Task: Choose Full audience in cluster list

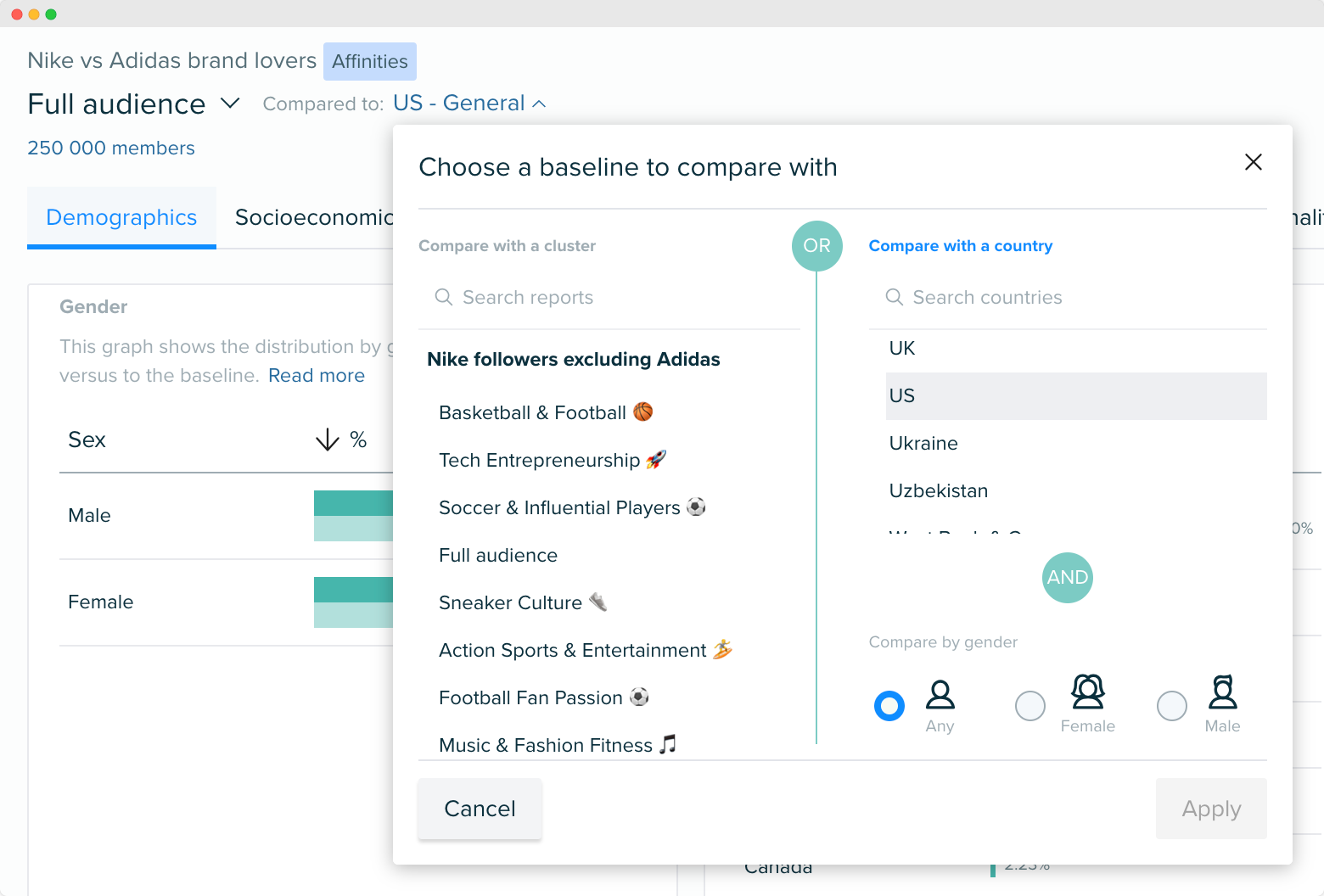Action: pos(498,555)
